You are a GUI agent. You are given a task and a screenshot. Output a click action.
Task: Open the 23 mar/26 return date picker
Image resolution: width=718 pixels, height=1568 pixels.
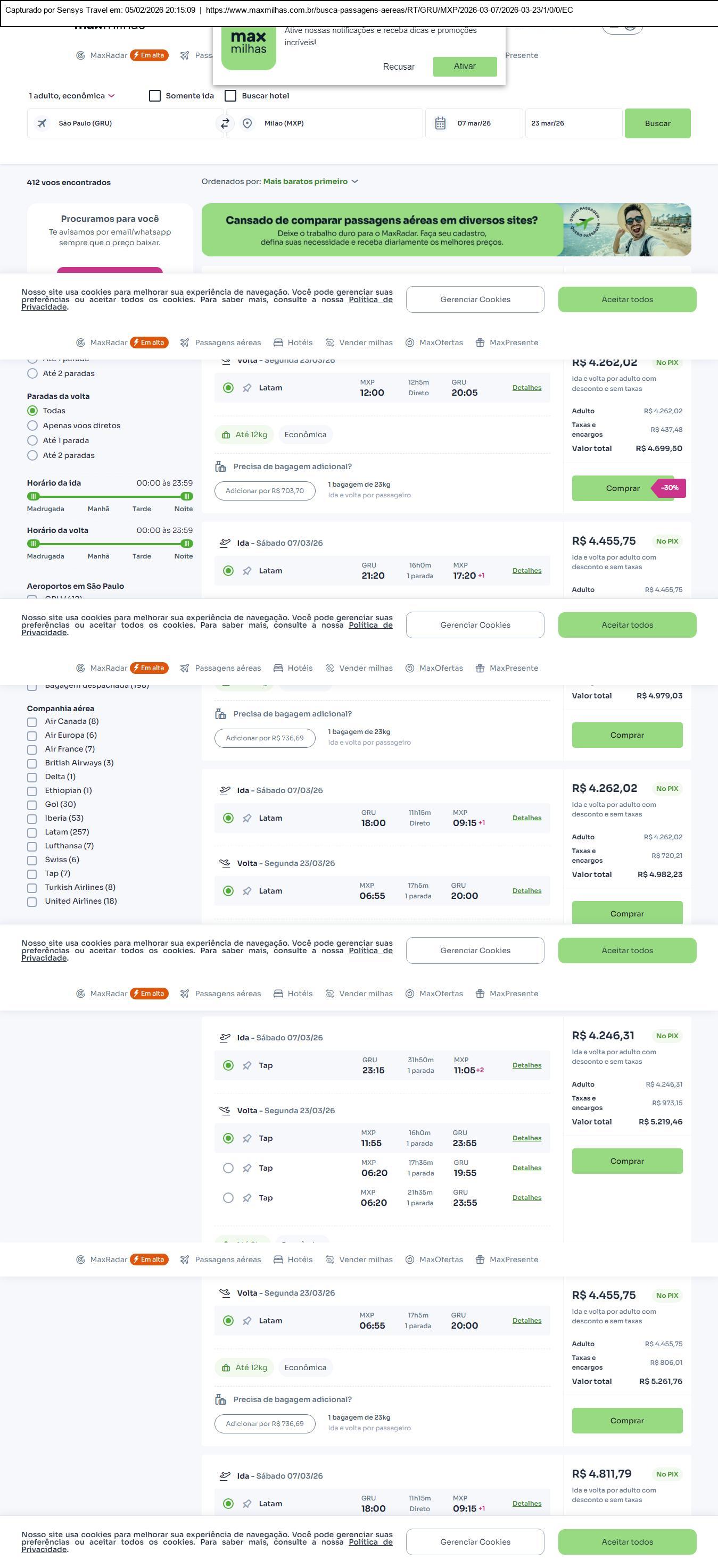pos(573,123)
